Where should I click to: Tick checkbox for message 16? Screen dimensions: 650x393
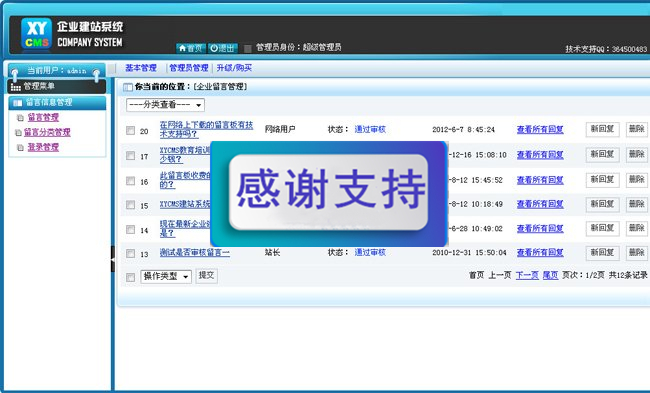[x=130, y=181]
